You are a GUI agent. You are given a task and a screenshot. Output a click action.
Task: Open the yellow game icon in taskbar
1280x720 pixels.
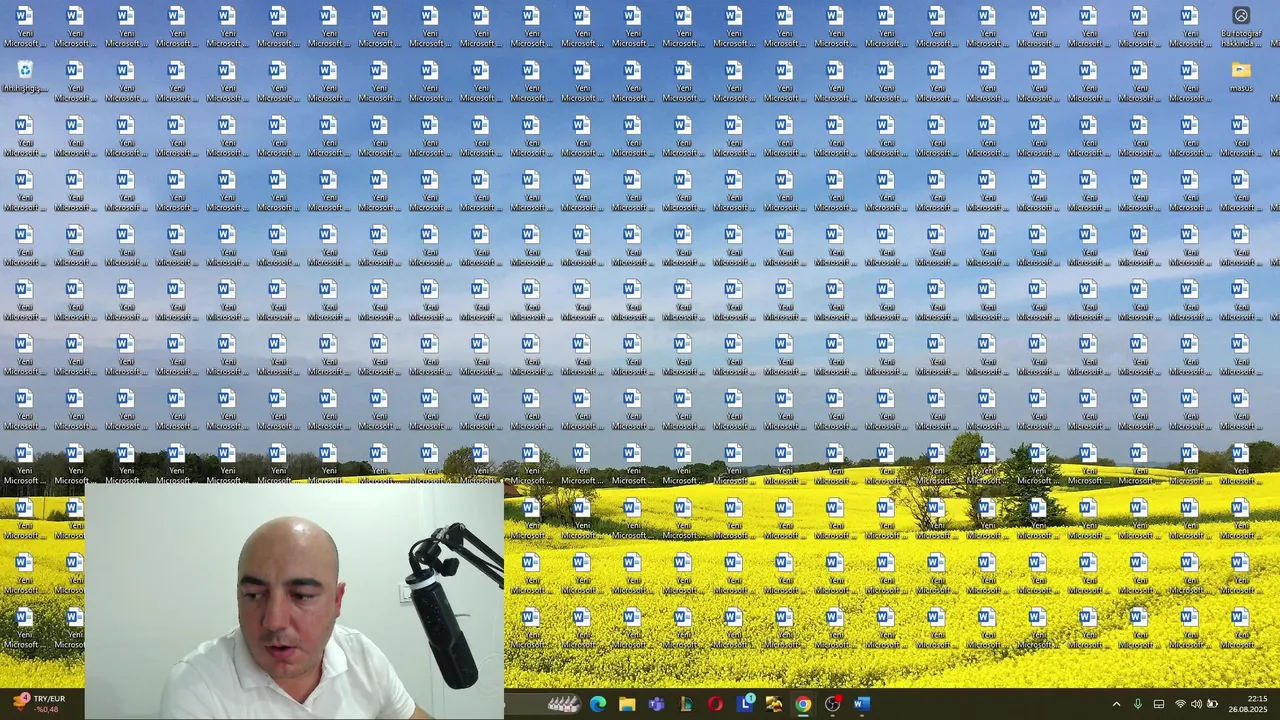774,704
